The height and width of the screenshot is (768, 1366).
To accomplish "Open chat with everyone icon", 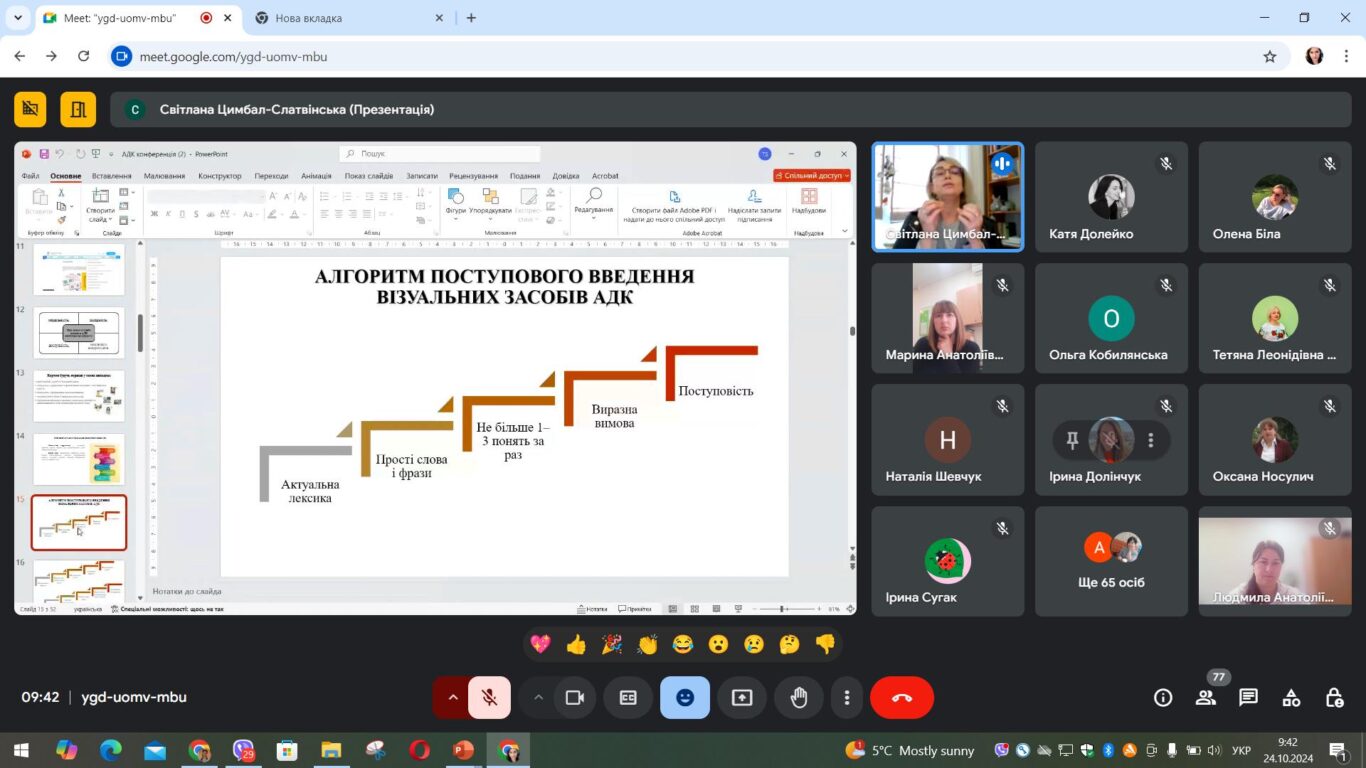I will pyautogui.click(x=1248, y=698).
